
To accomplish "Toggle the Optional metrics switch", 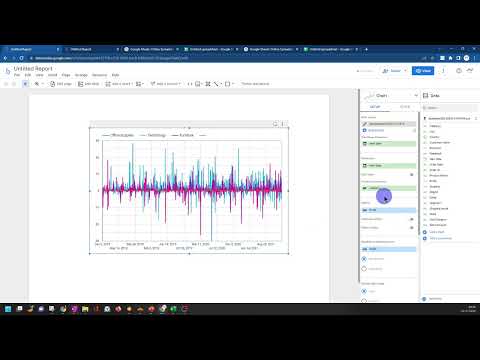I will point(411,219).
